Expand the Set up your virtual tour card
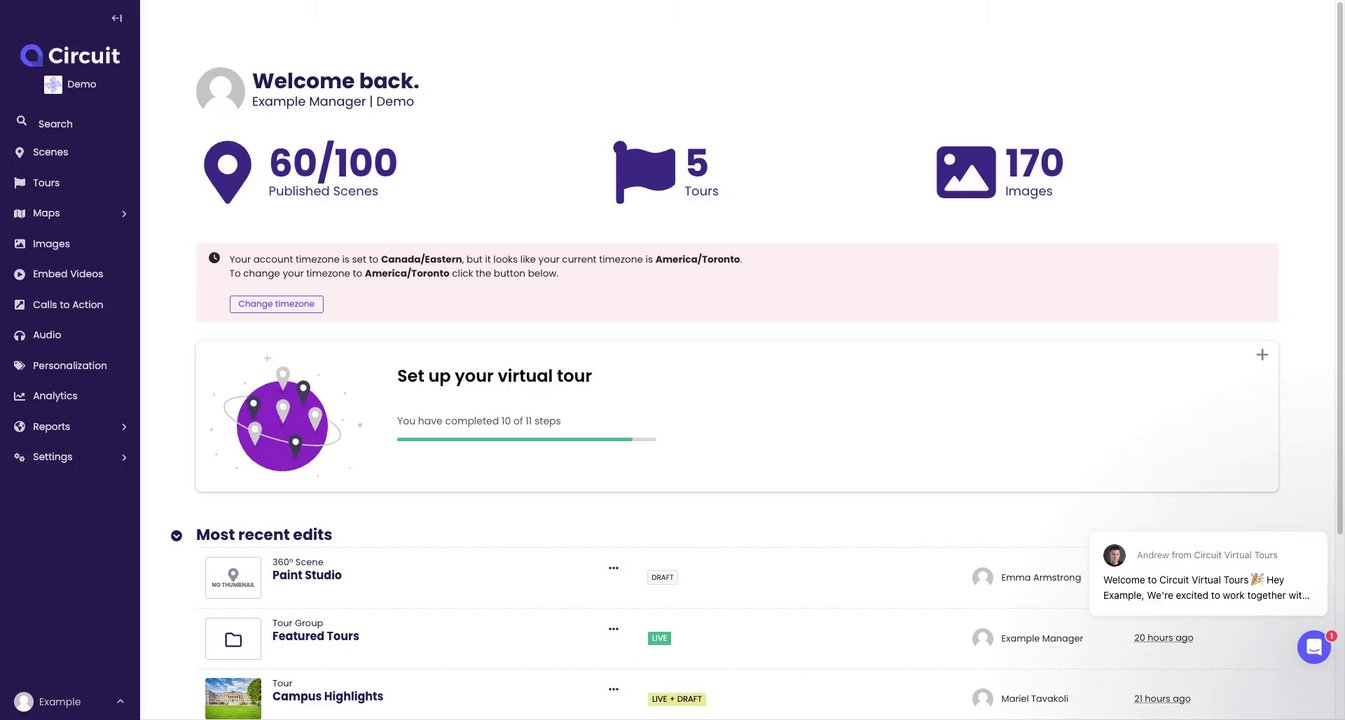Image resolution: width=1345 pixels, height=720 pixels. 1262,355
